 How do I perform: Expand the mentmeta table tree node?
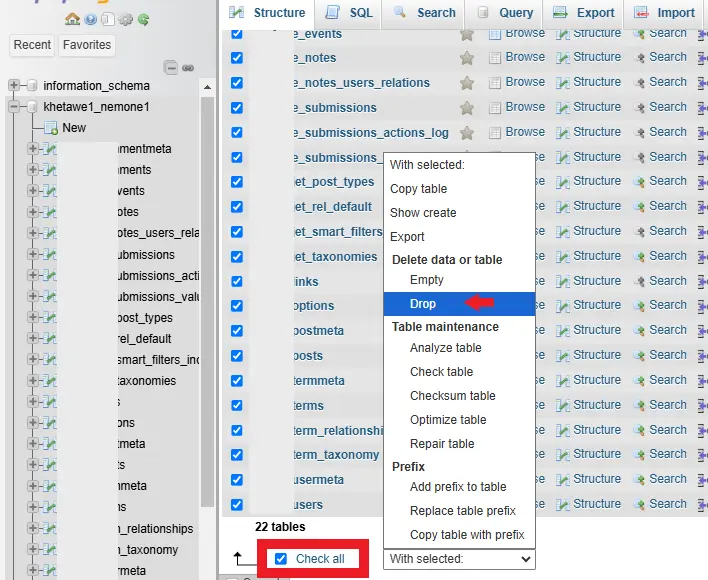click(32, 148)
